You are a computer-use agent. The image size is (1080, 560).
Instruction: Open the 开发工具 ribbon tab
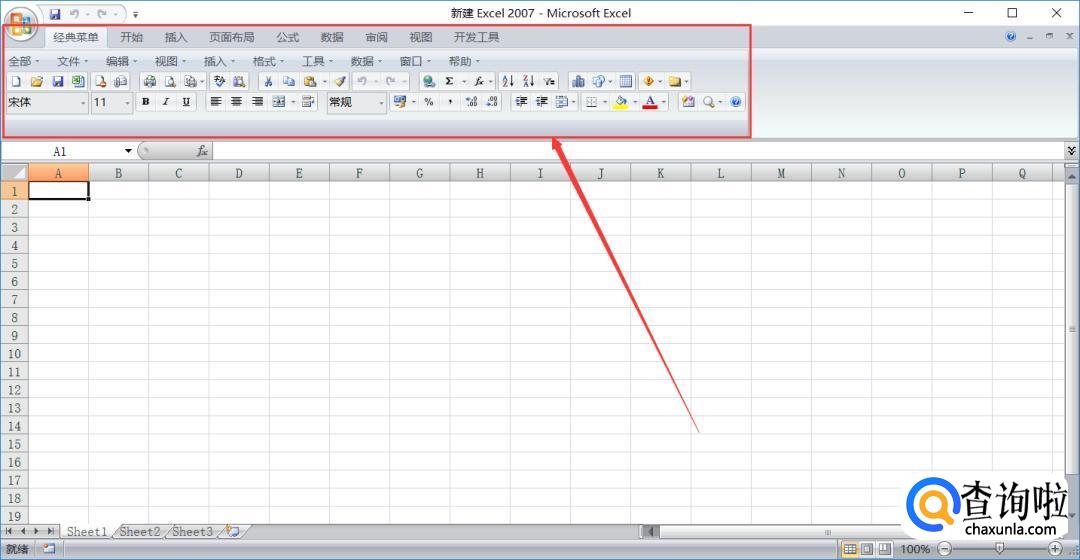tap(477, 37)
